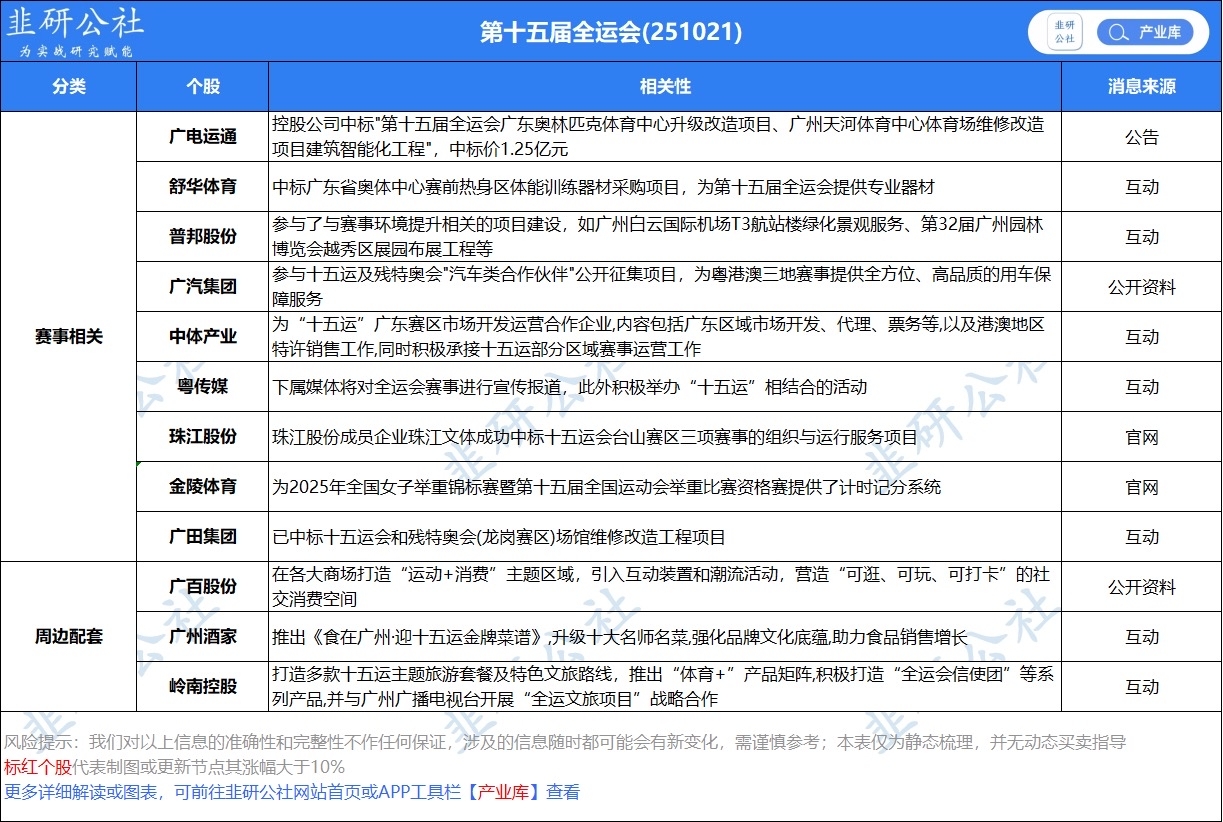The width and height of the screenshot is (1223, 822).
Task: Click the 周边配套 category cell
Action: tap(69, 637)
